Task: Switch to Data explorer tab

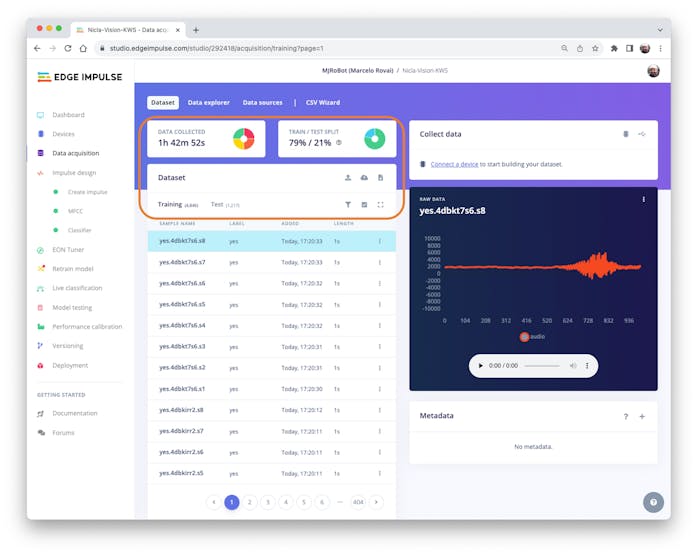Action: click(208, 102)
